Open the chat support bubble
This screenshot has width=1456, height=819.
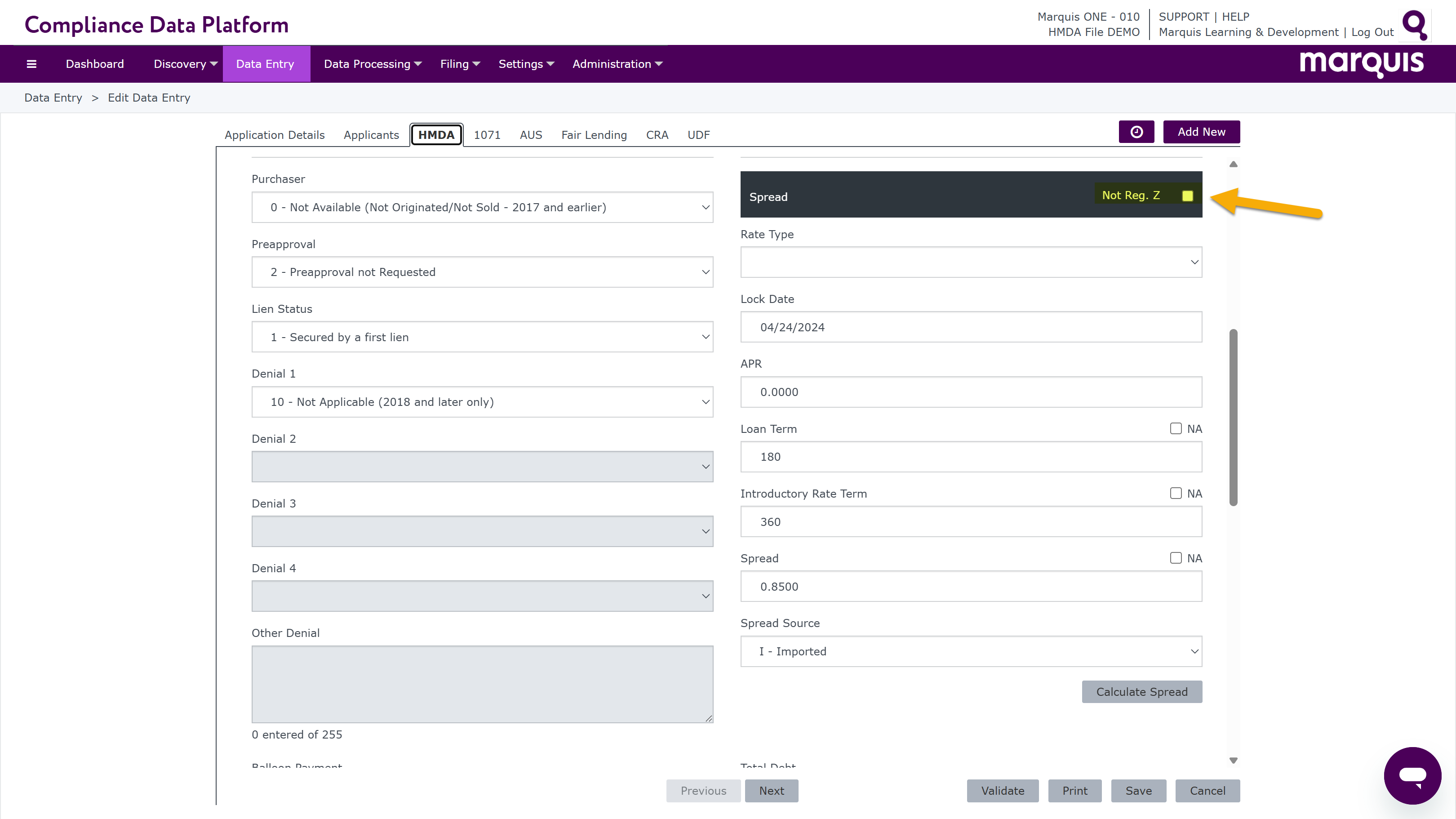click(1412, 775)
